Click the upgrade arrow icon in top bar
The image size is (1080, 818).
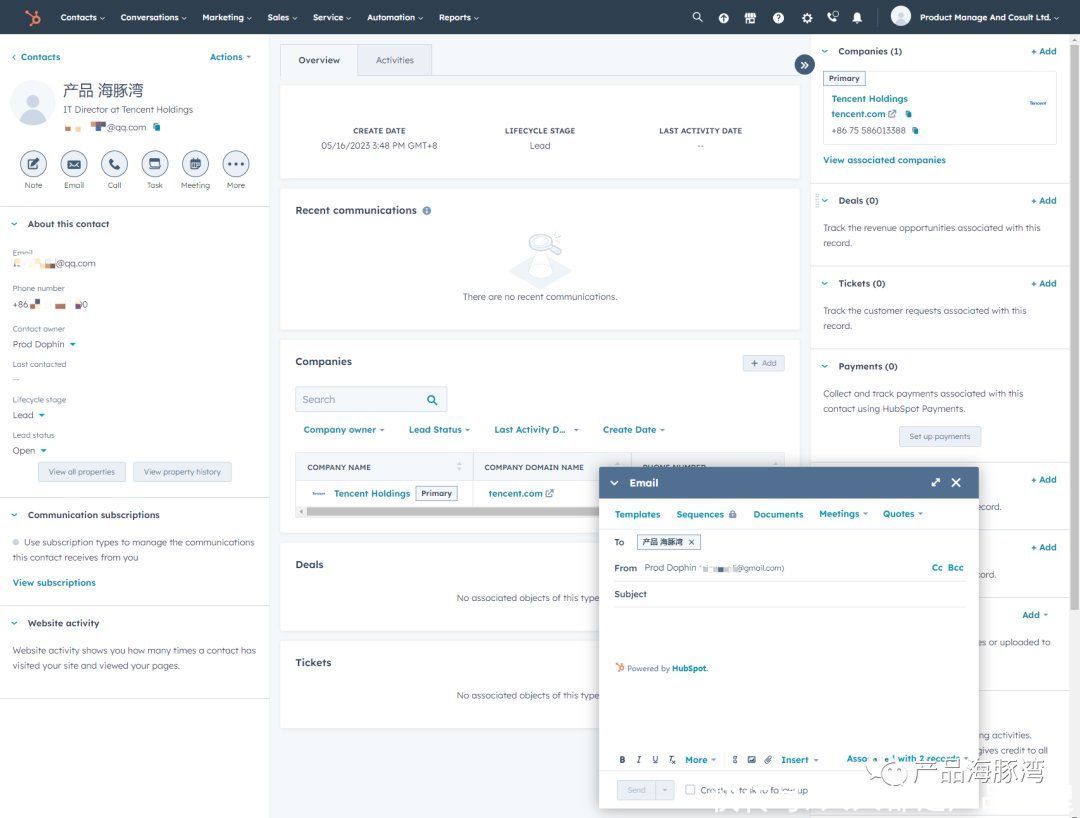click(723, 18)
